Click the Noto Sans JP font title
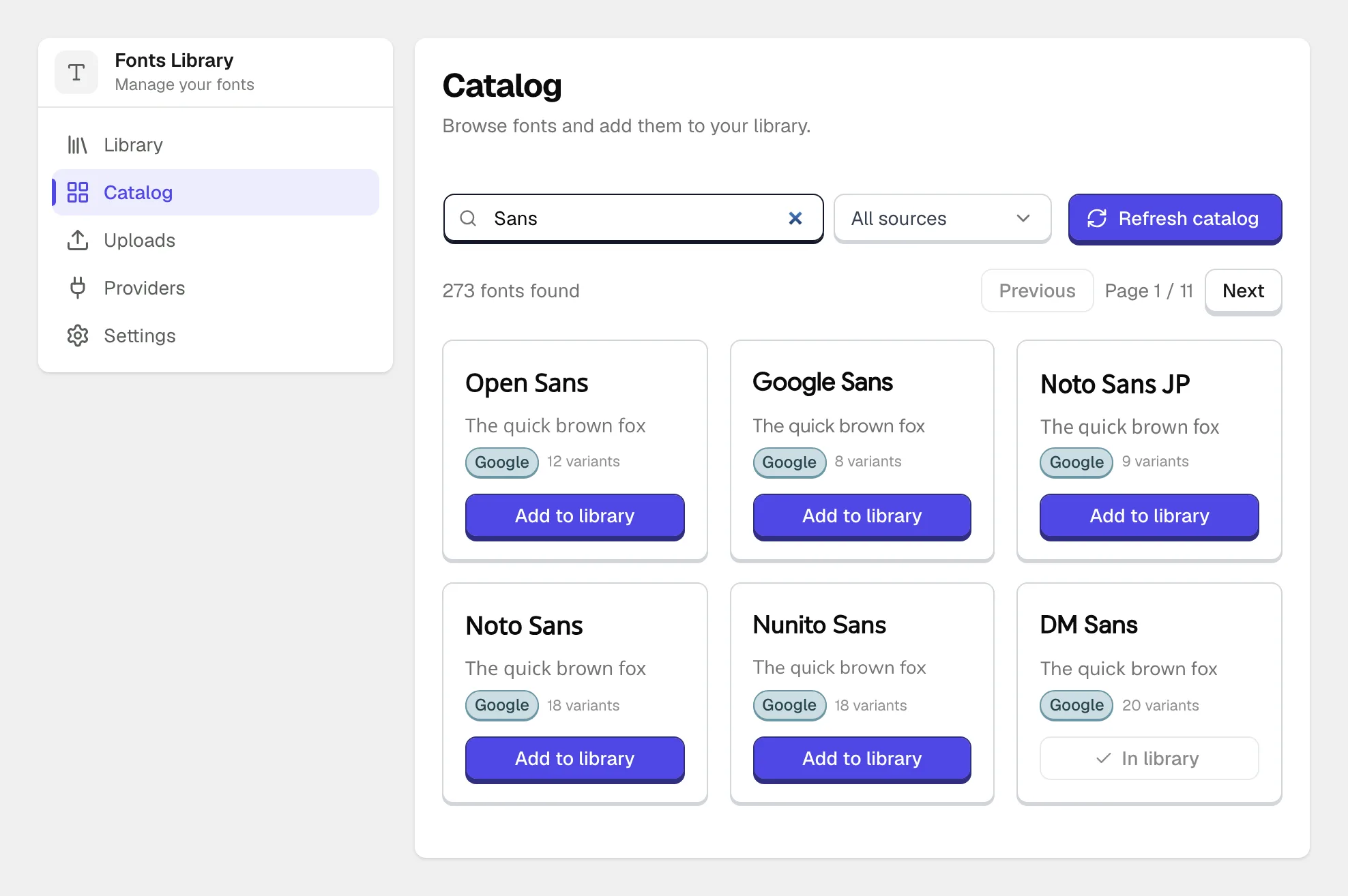This screenshot has height=896, width=1348. pos(1115,385)
